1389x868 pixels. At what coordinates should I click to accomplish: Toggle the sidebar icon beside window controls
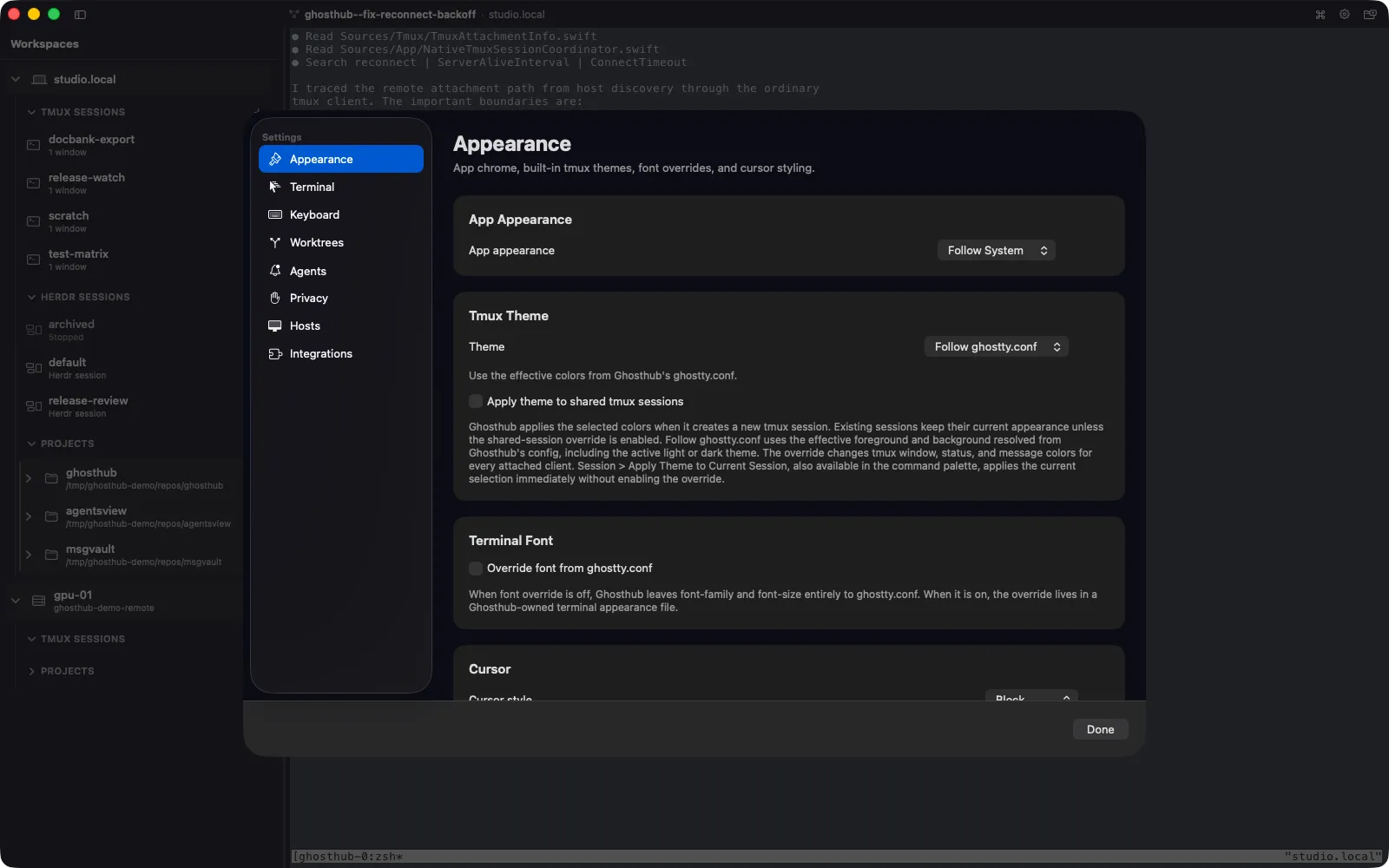click(80, 15)
